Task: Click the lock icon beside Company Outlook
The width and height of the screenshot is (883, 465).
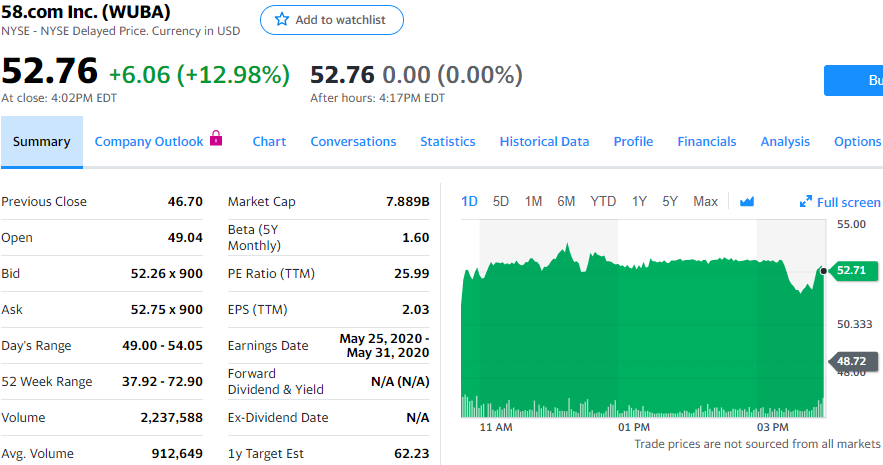Action: (x=215, y=140)
